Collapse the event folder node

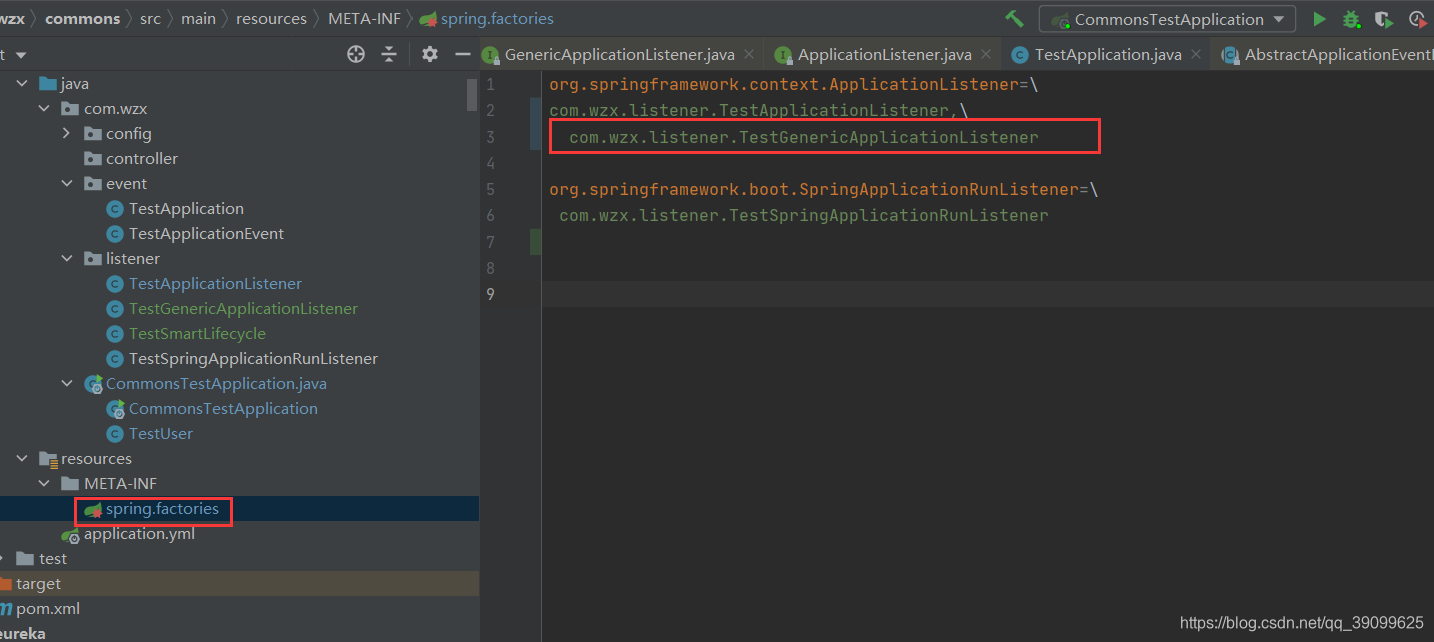pyautogui.click(x=66, y=183)
